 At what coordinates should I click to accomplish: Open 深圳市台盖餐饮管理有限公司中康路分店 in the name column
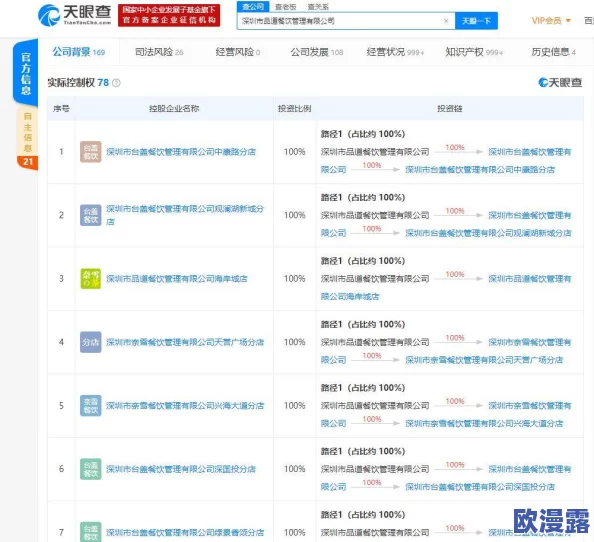[181, 152]
